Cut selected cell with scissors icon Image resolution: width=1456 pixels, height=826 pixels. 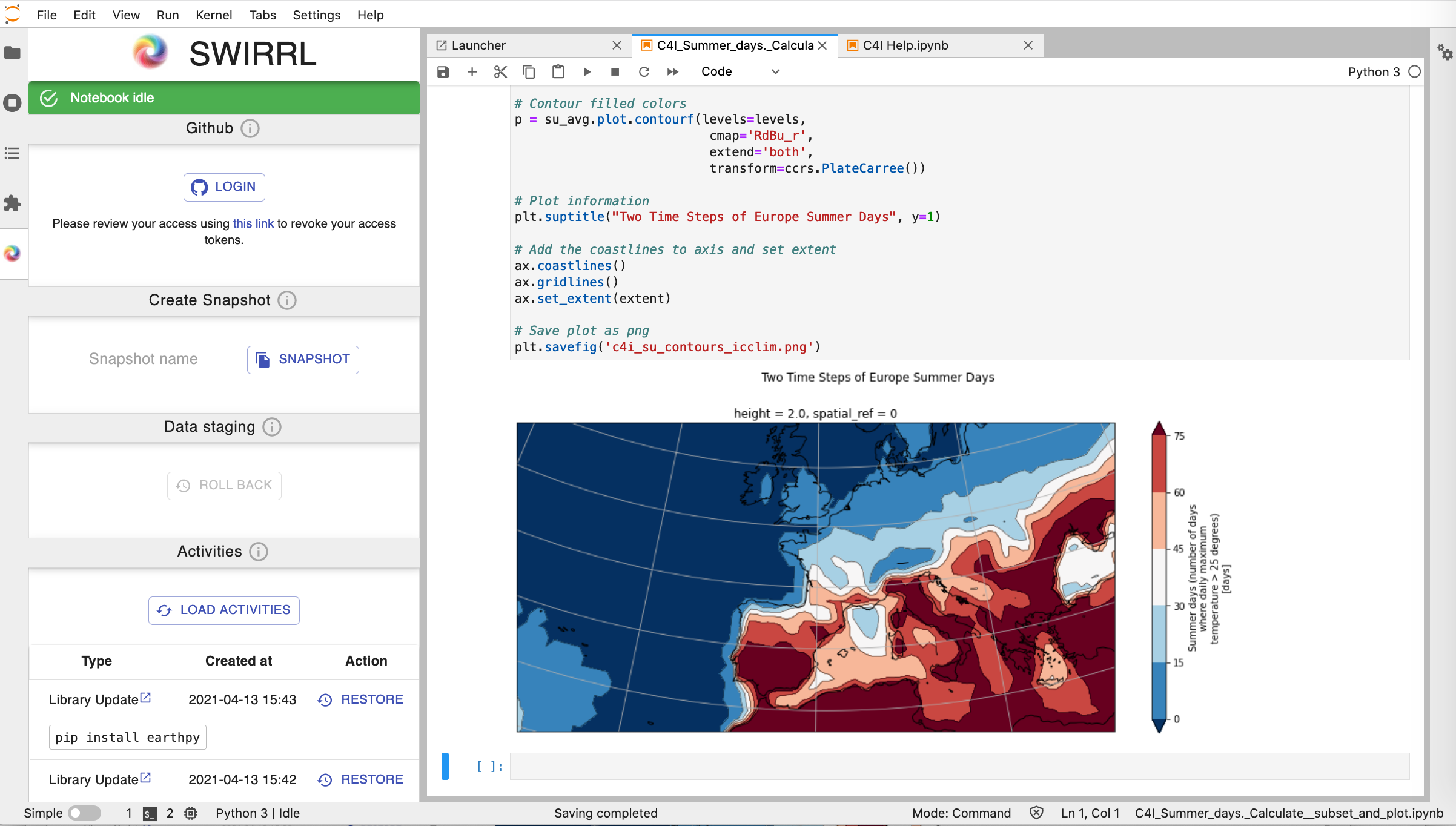[500, 72]
